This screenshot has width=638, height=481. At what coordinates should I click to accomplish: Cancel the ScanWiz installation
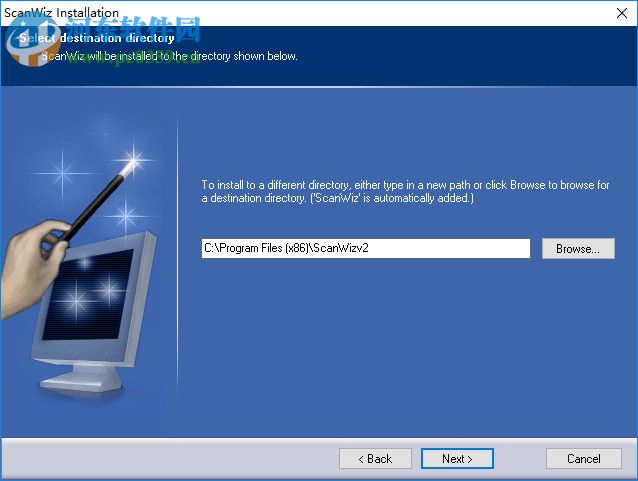583,459
